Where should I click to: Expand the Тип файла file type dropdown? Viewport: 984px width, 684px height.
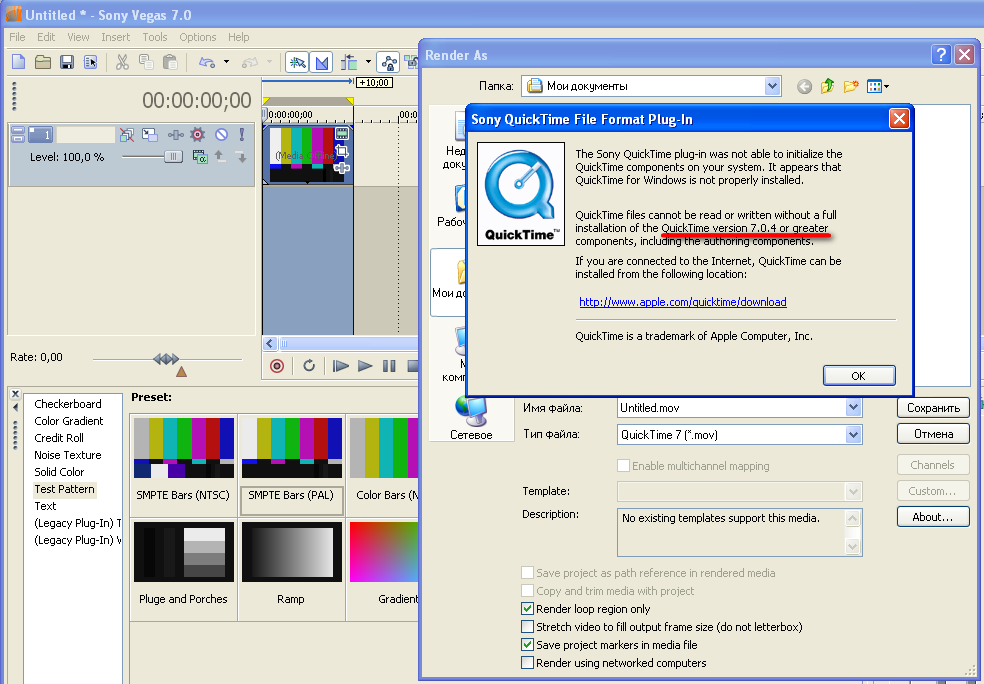pos(853,434)
